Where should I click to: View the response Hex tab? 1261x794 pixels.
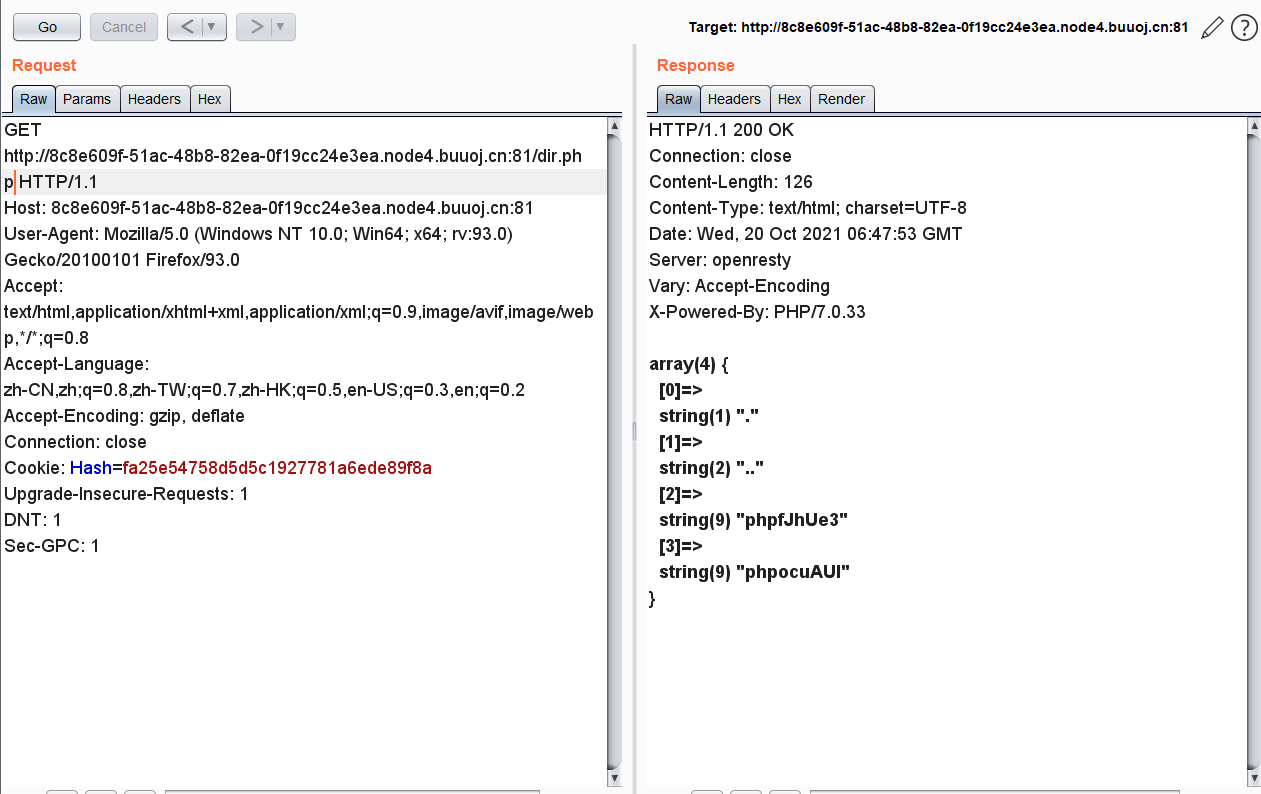[x=789, y=99]
